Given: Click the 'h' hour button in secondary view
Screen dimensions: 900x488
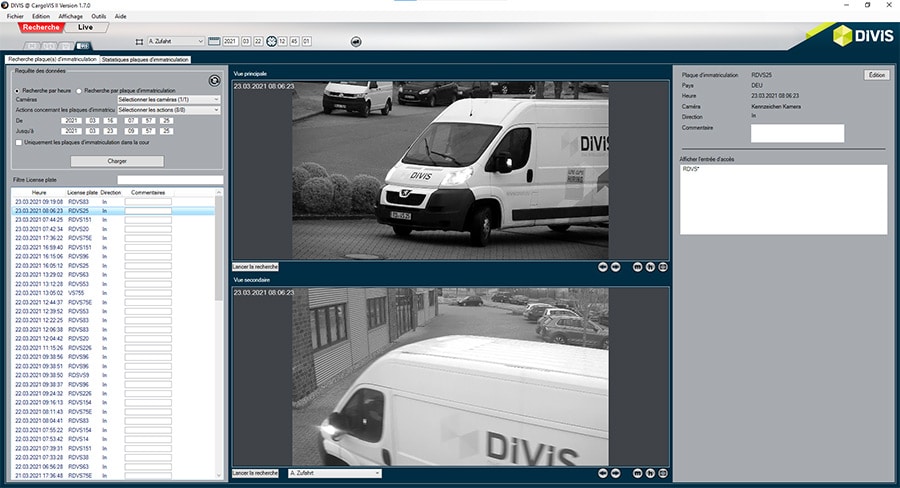Looking at the screenshot, I should tap(650, 473).
